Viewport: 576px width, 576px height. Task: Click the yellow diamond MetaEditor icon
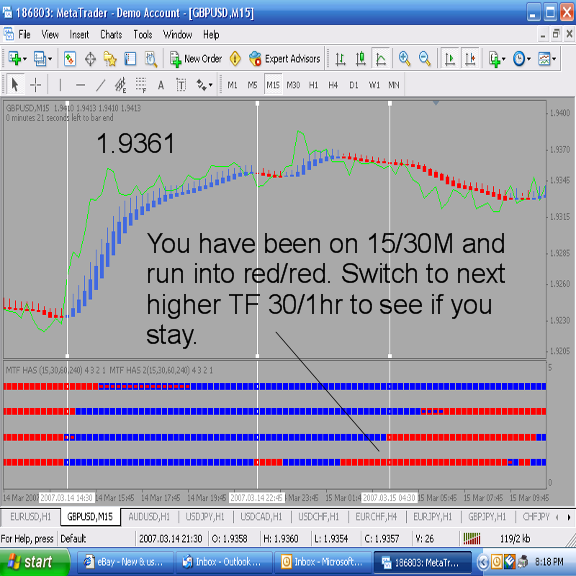click(x=235, y=59)
